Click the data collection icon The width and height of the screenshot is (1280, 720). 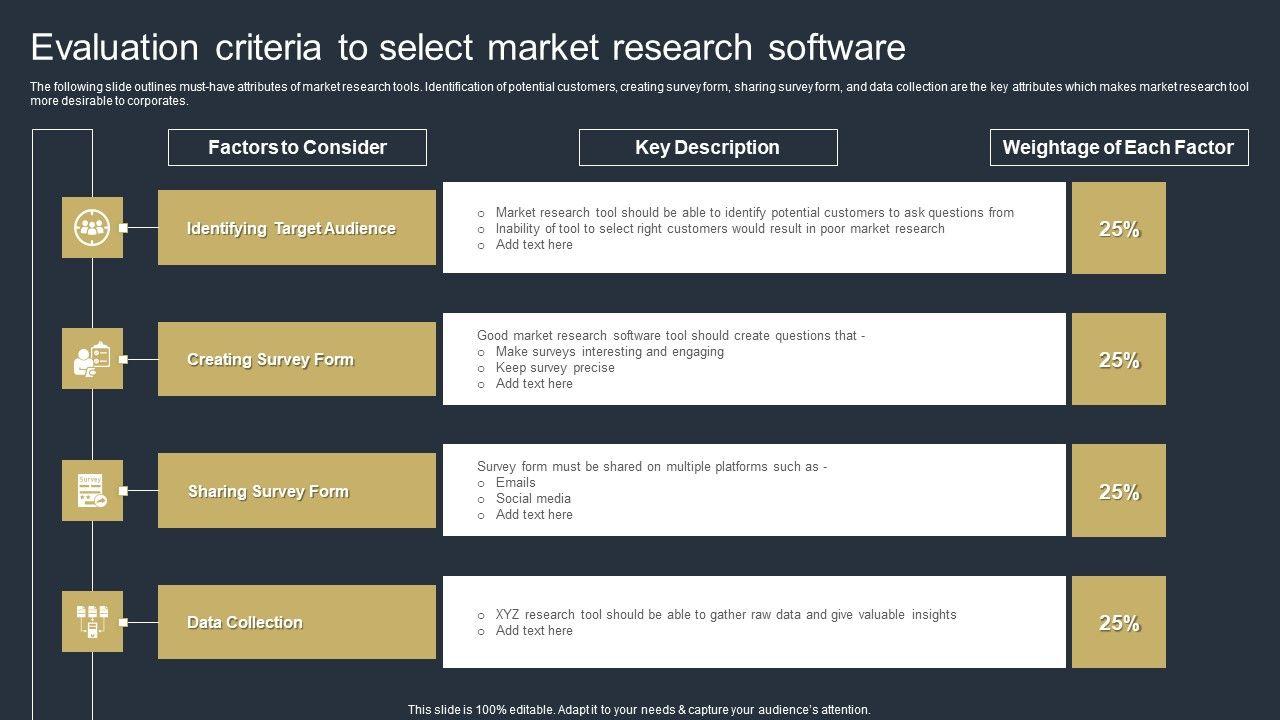[92, 622]
